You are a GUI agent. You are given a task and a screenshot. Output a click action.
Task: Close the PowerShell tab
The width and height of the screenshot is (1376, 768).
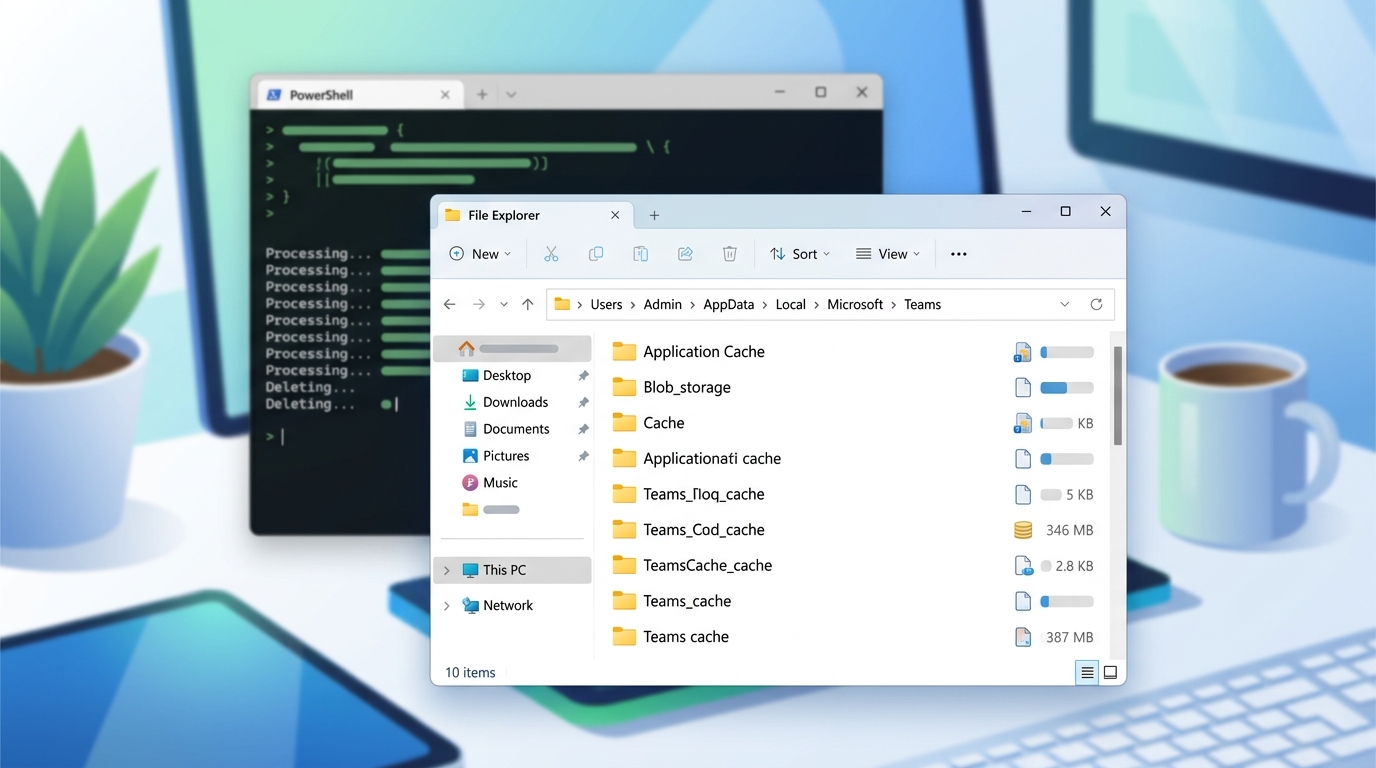coord(446,95)
